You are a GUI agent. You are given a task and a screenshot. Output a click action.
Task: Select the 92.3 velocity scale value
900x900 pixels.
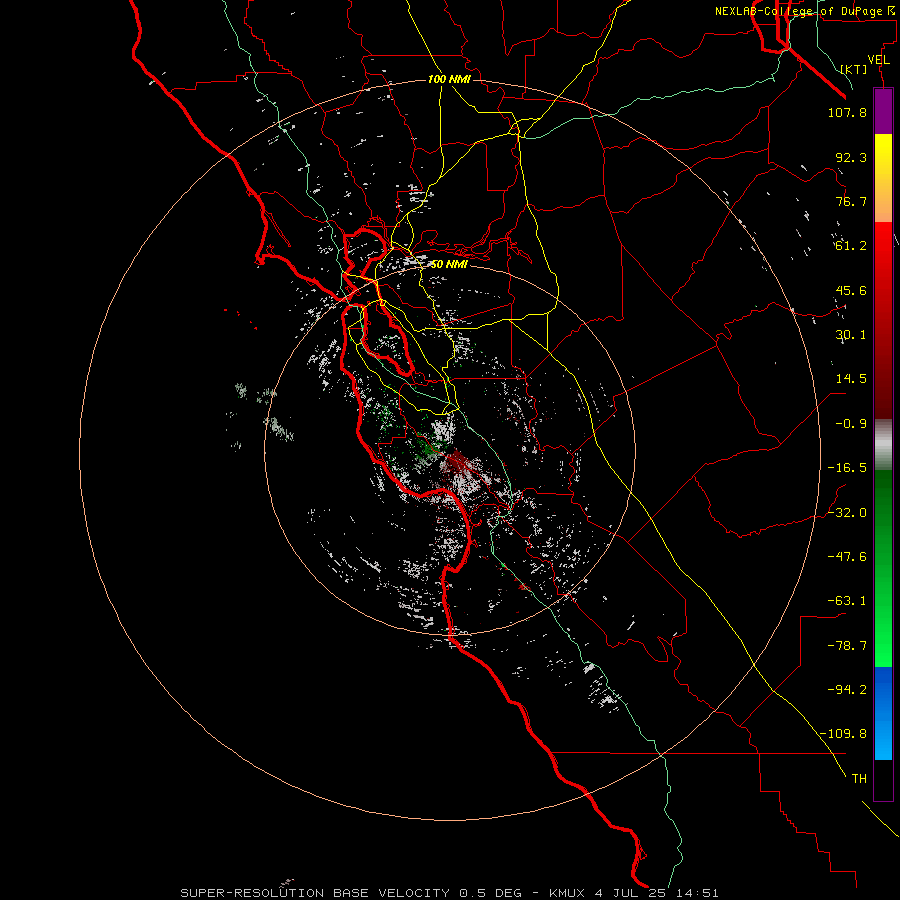click(x=851, y=157)
